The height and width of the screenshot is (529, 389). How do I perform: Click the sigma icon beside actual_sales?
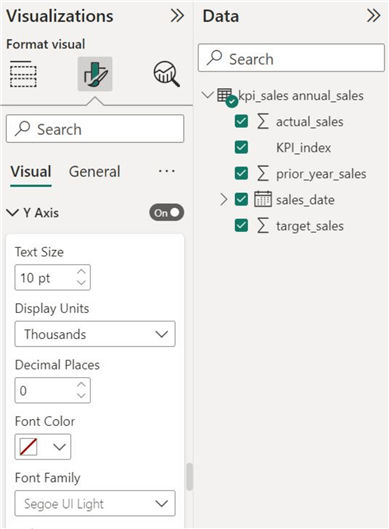(x=263, y=121)
